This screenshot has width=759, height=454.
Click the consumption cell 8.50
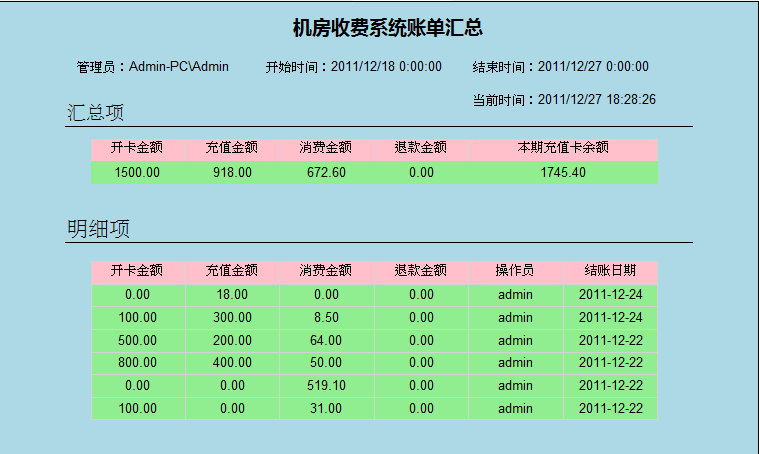(x=327, y=318)
